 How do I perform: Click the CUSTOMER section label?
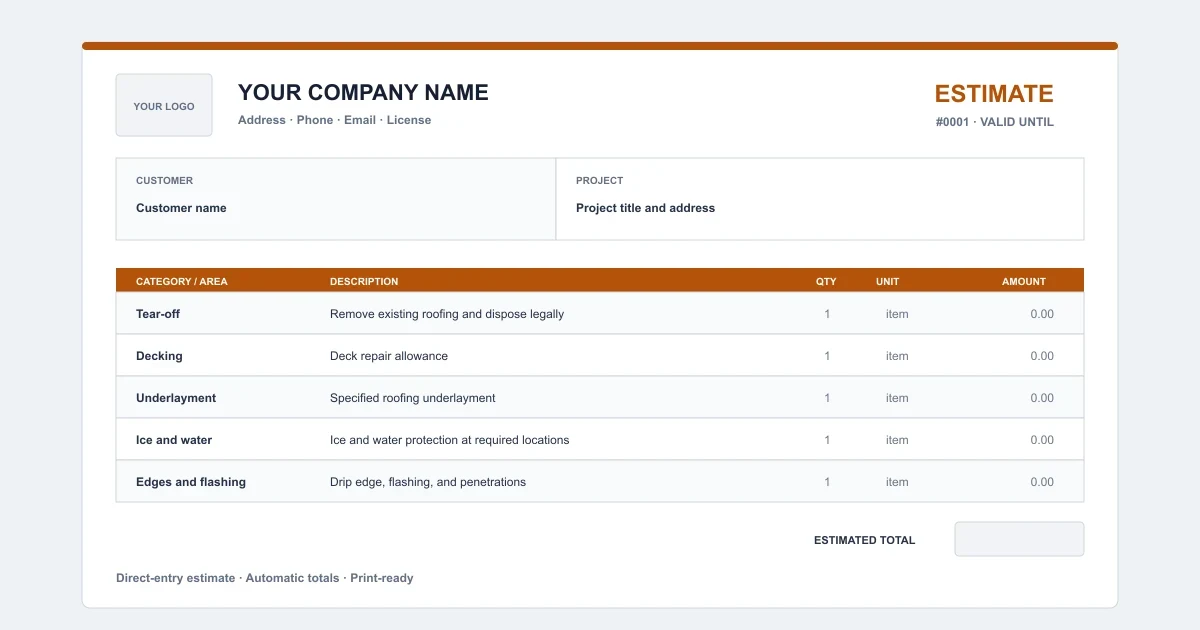164,181
